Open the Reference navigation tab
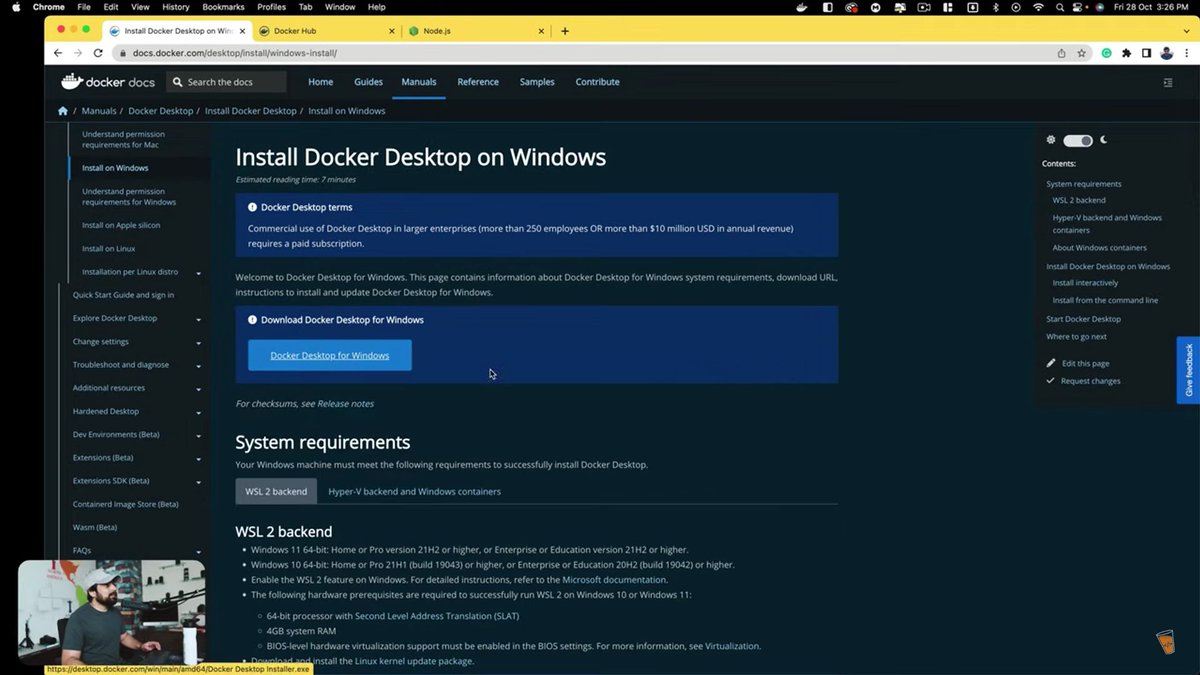Image resolution: width=1200 pixels, height=675 pixels. tap(478, 82)
